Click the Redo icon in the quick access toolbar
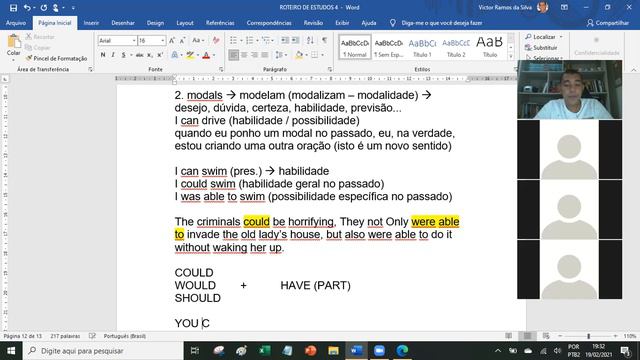Image resolution: width=640 pixels, height=360 pixels. 44,8
